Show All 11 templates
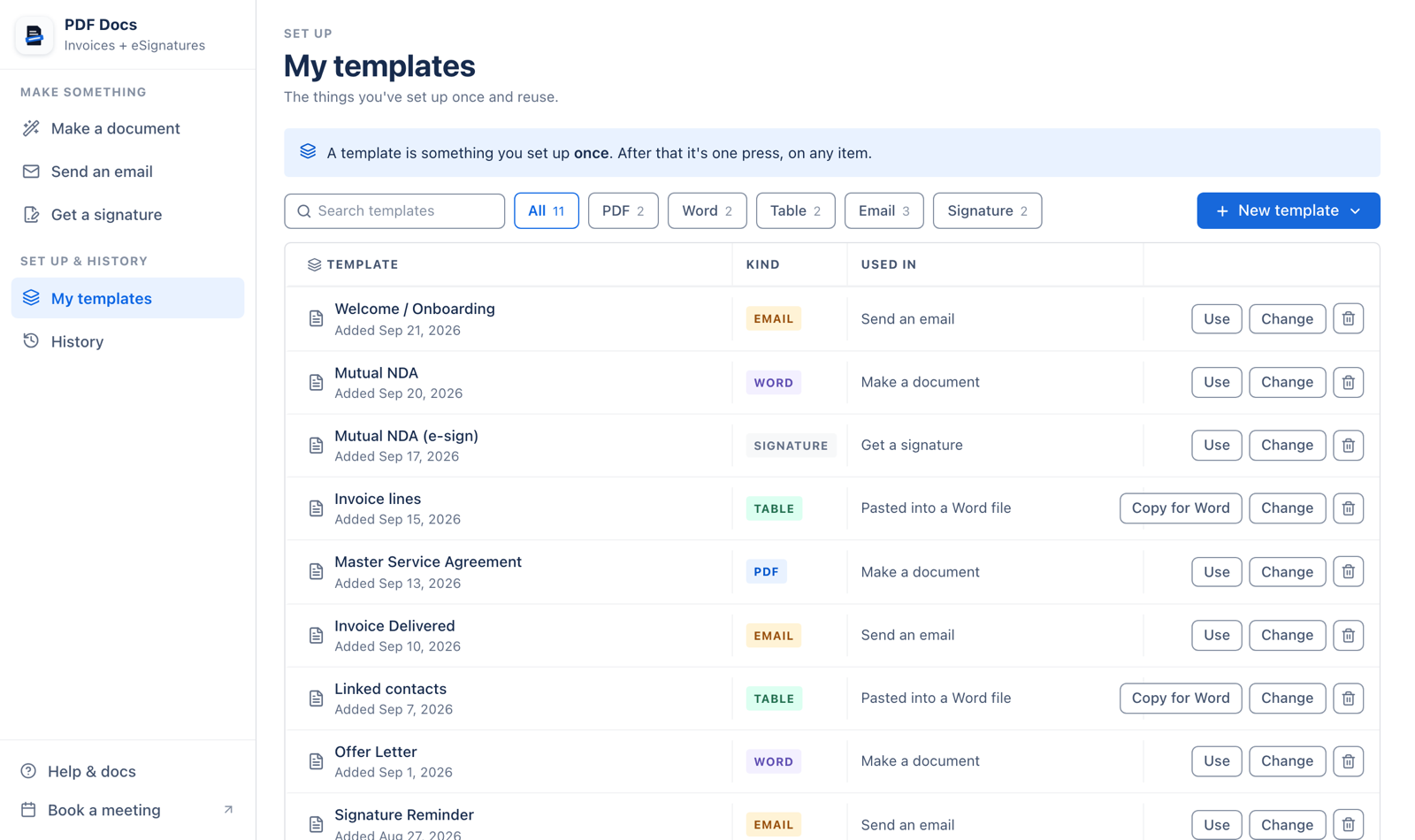 pos(546,210)
